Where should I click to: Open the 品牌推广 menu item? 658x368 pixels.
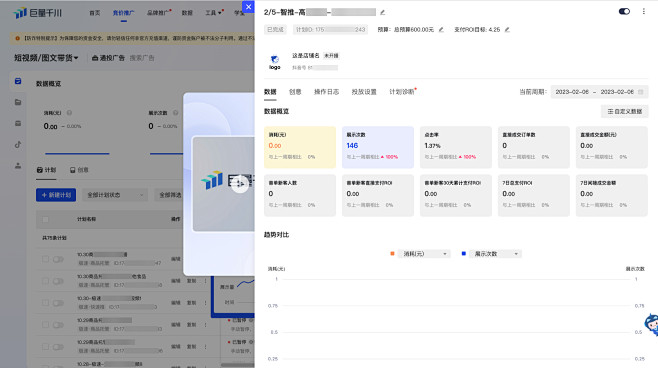click(x=158, y=13)
